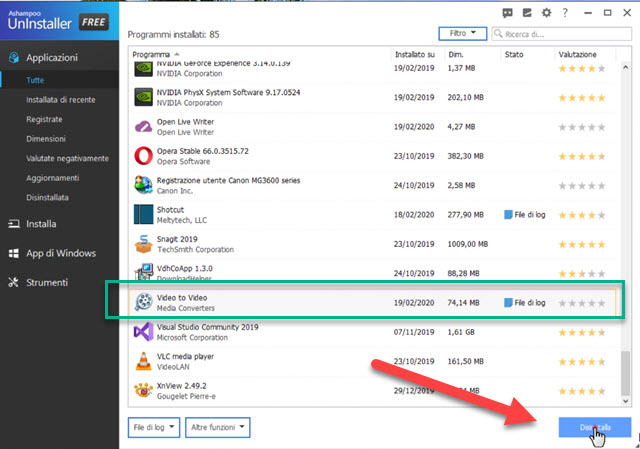Select Installata di recente category
The height and width of the screenshot is (449, 640).
(60, 100)
